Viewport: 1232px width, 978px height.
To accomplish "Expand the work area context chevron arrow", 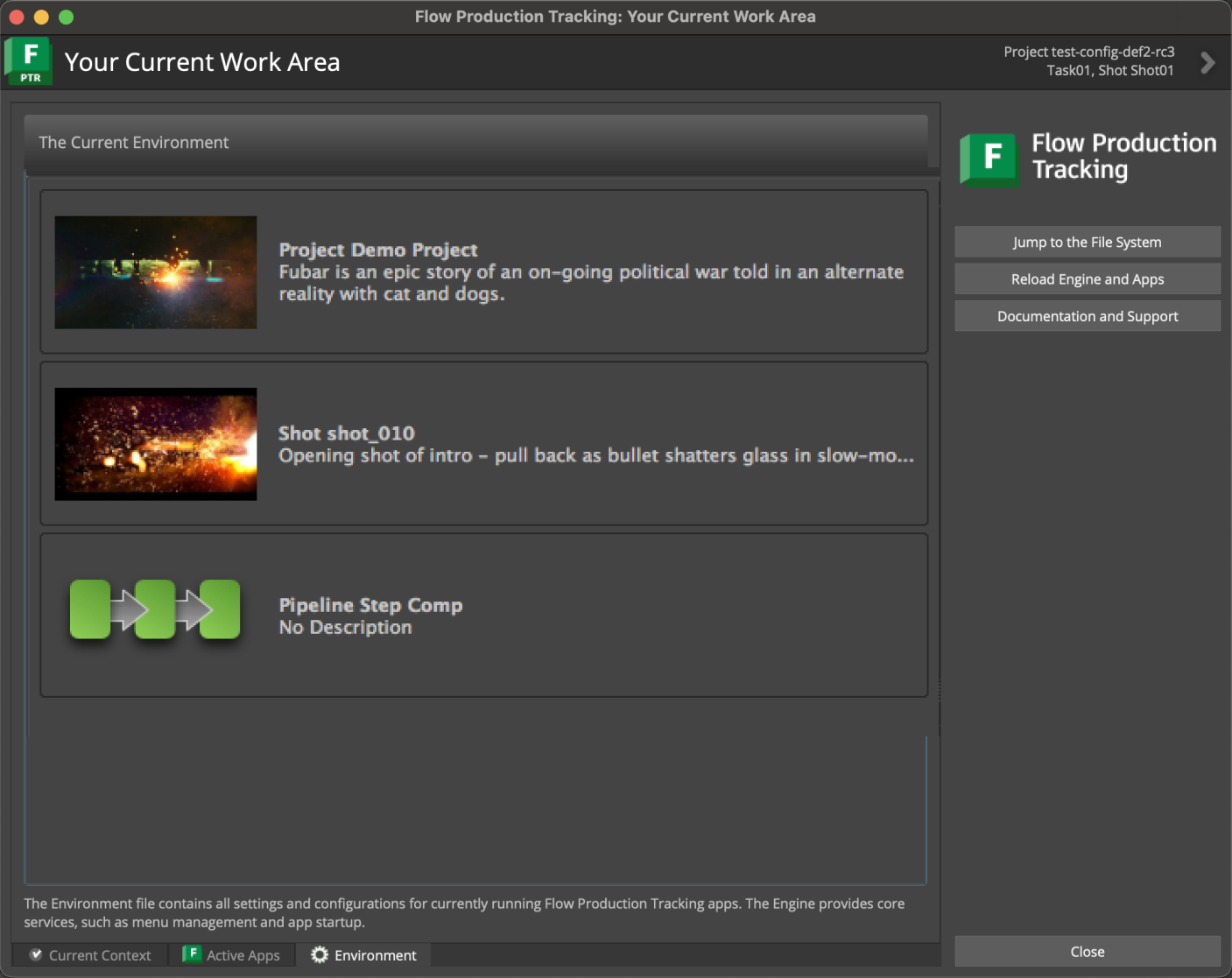I will [1207, 62].
